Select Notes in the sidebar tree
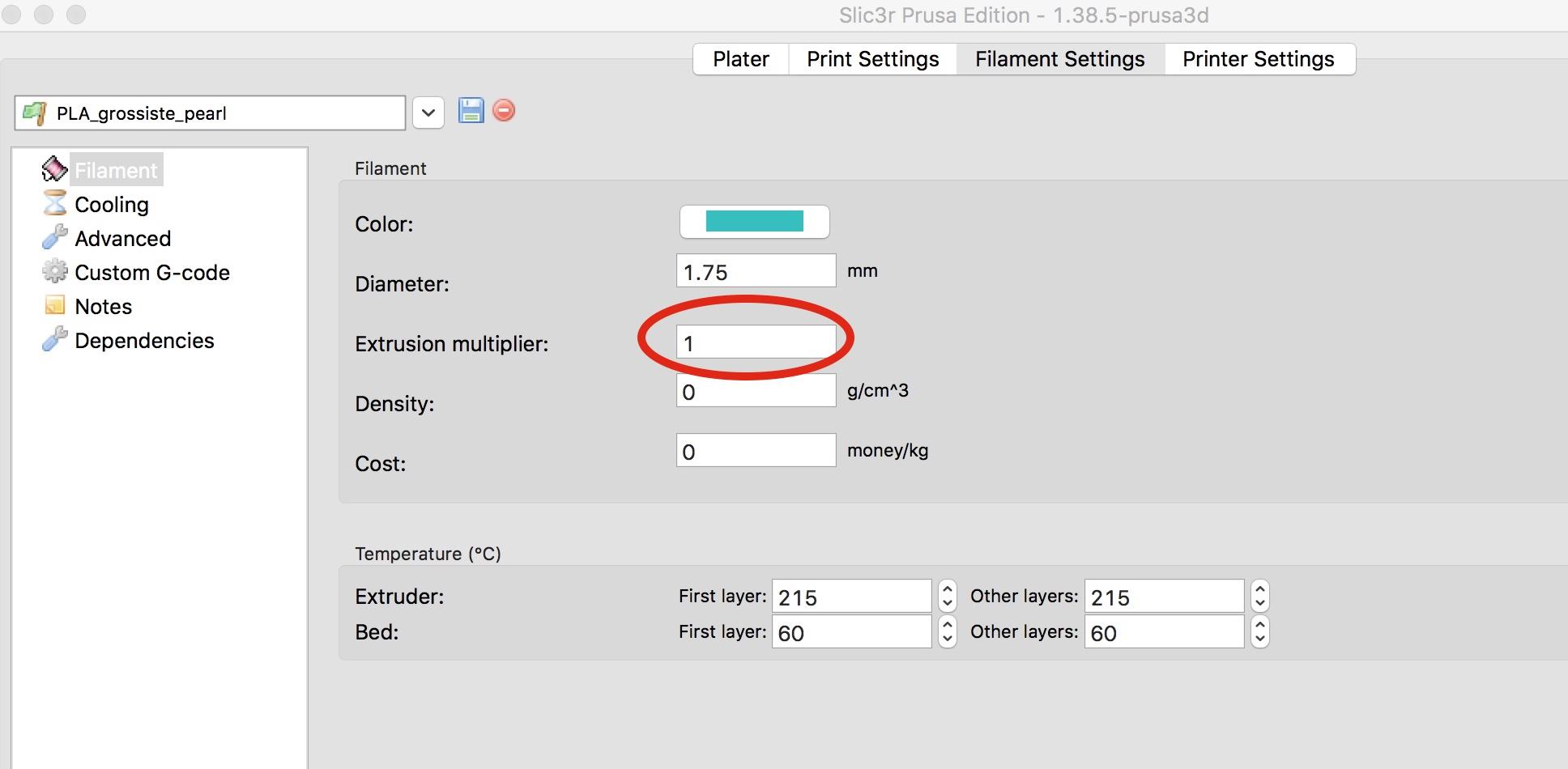 pyautogui.click(x=103, y=307)
